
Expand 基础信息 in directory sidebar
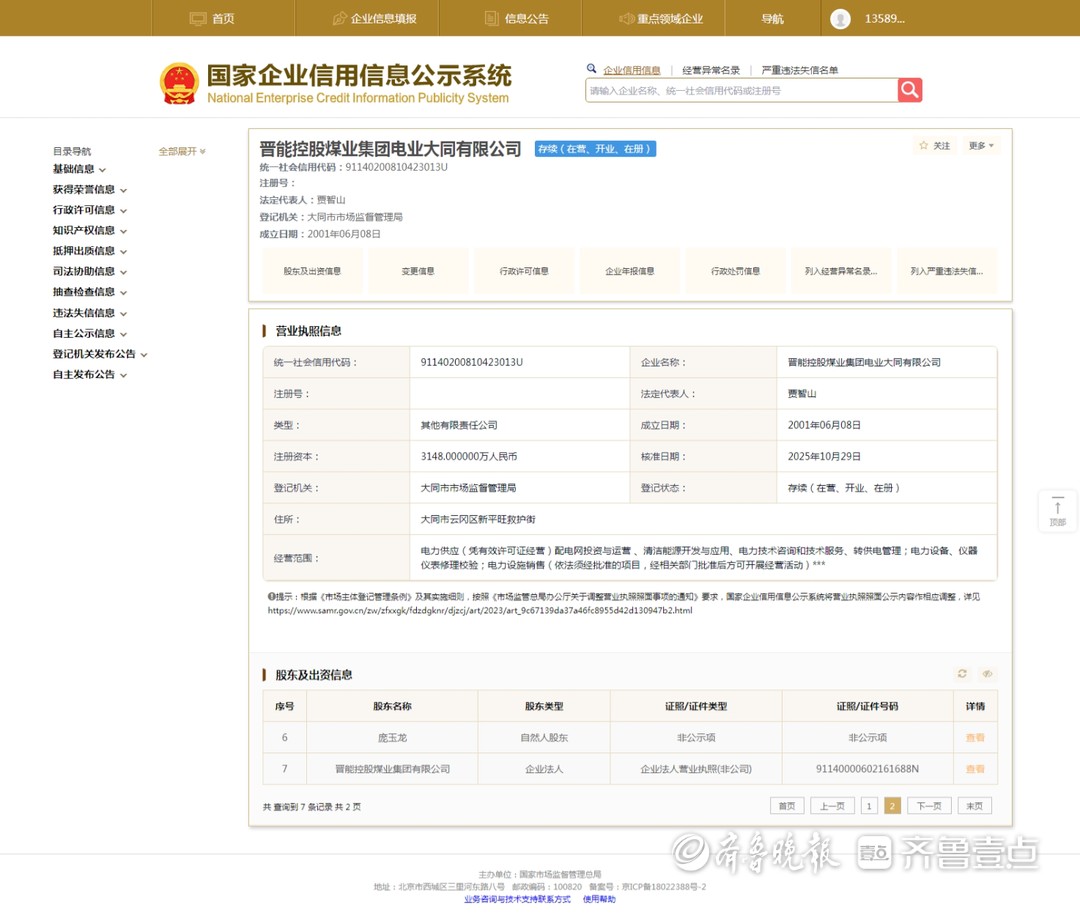click(x=79, y=169)
